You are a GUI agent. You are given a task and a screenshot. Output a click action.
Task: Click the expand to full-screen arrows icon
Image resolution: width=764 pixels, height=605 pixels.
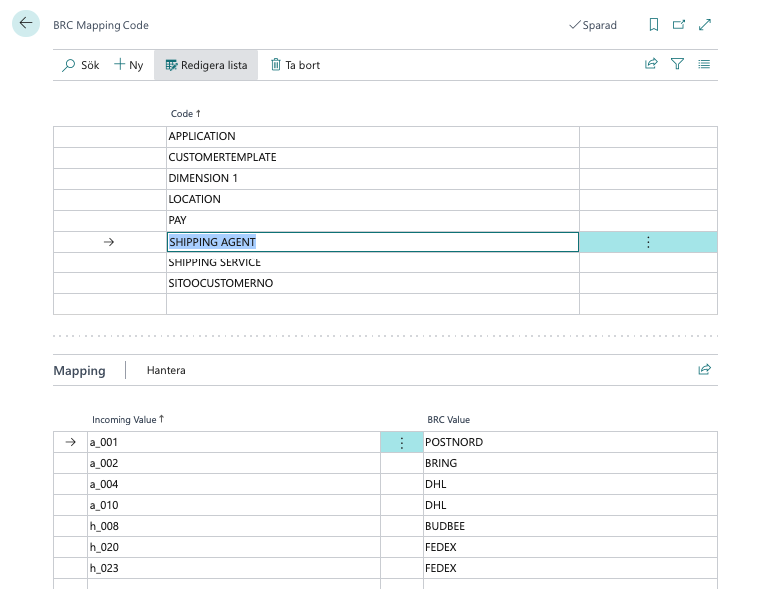705,25
